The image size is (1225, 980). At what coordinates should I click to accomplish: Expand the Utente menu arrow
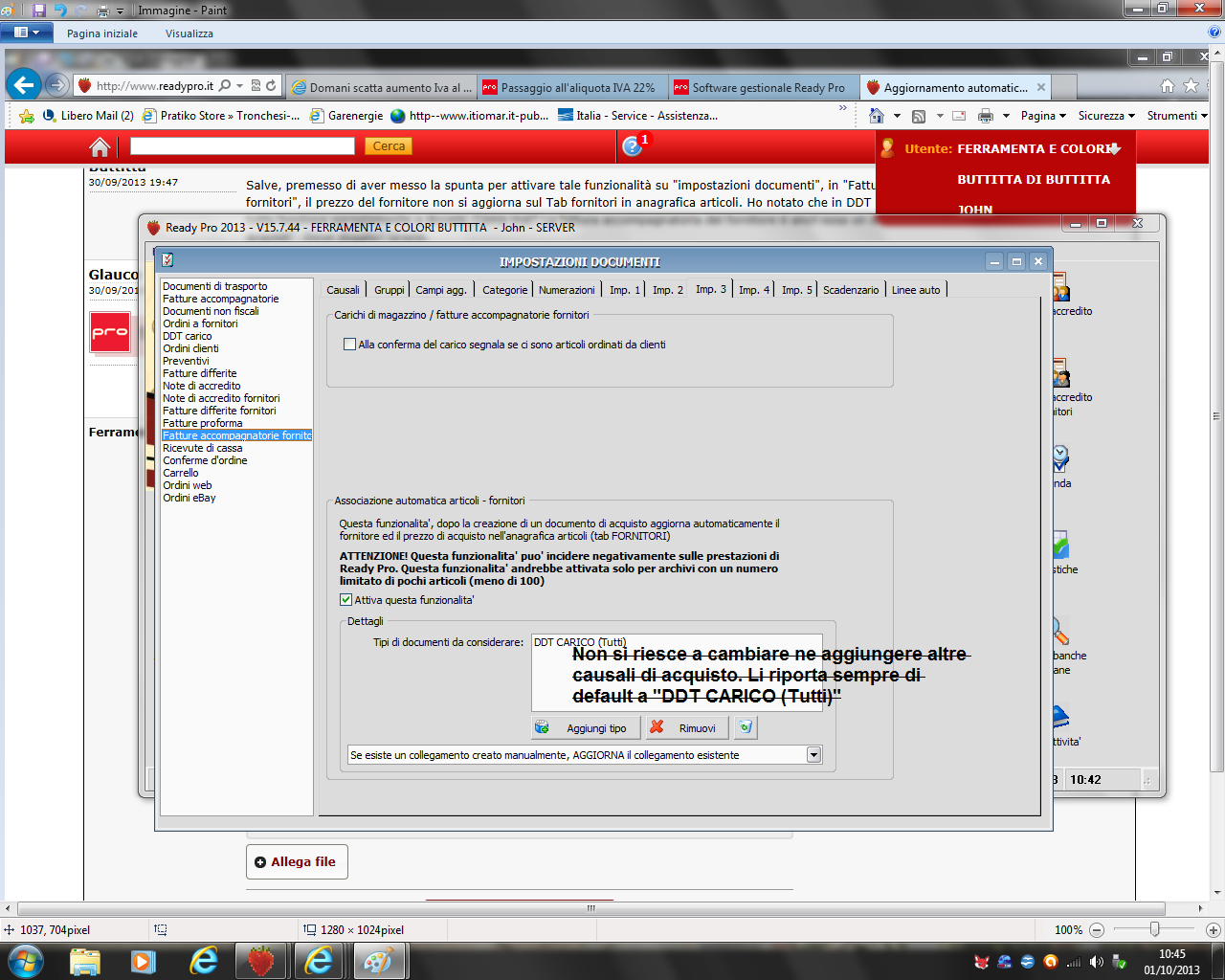[1114, 149]
